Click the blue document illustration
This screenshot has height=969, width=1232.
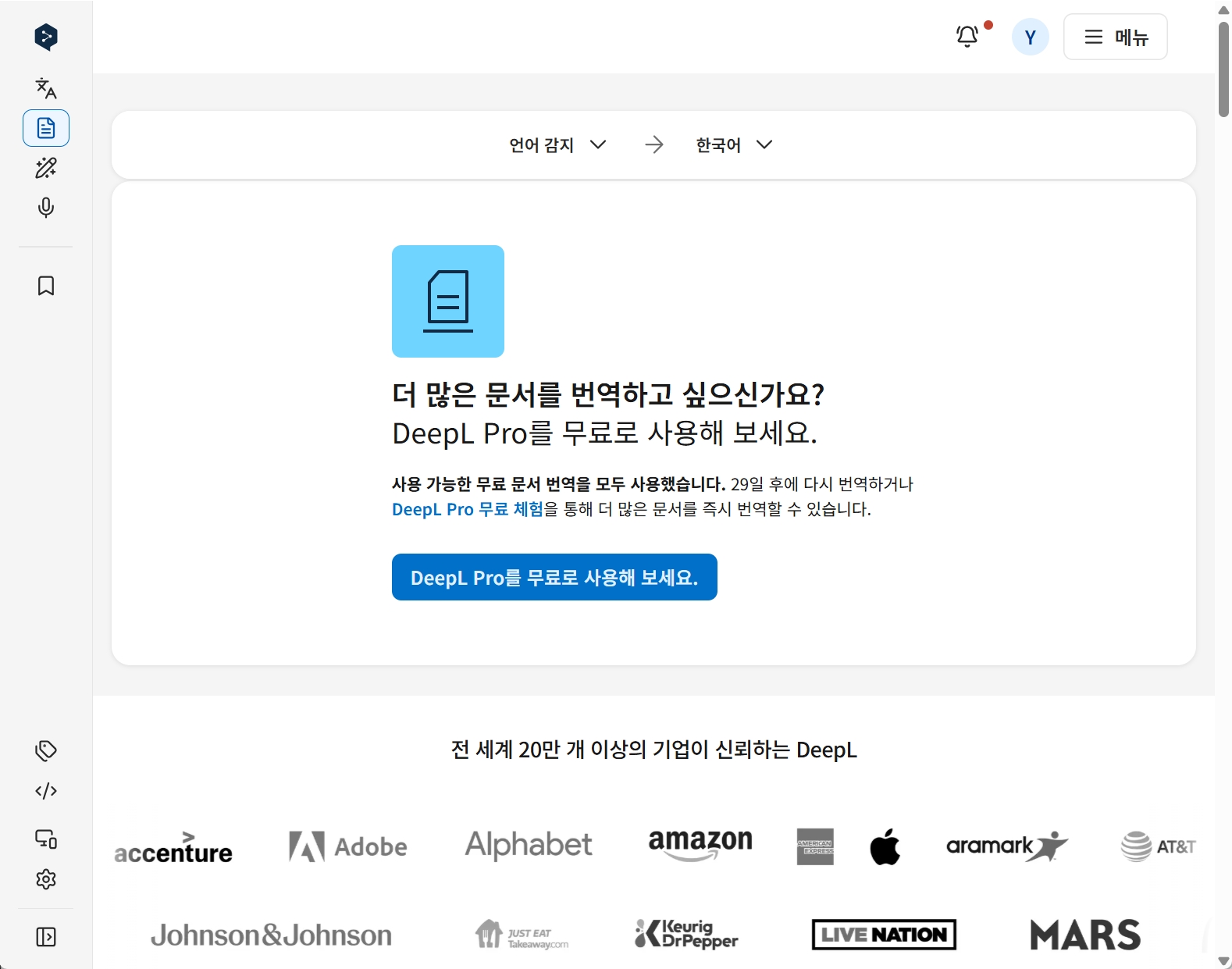(x=448, y=301)
